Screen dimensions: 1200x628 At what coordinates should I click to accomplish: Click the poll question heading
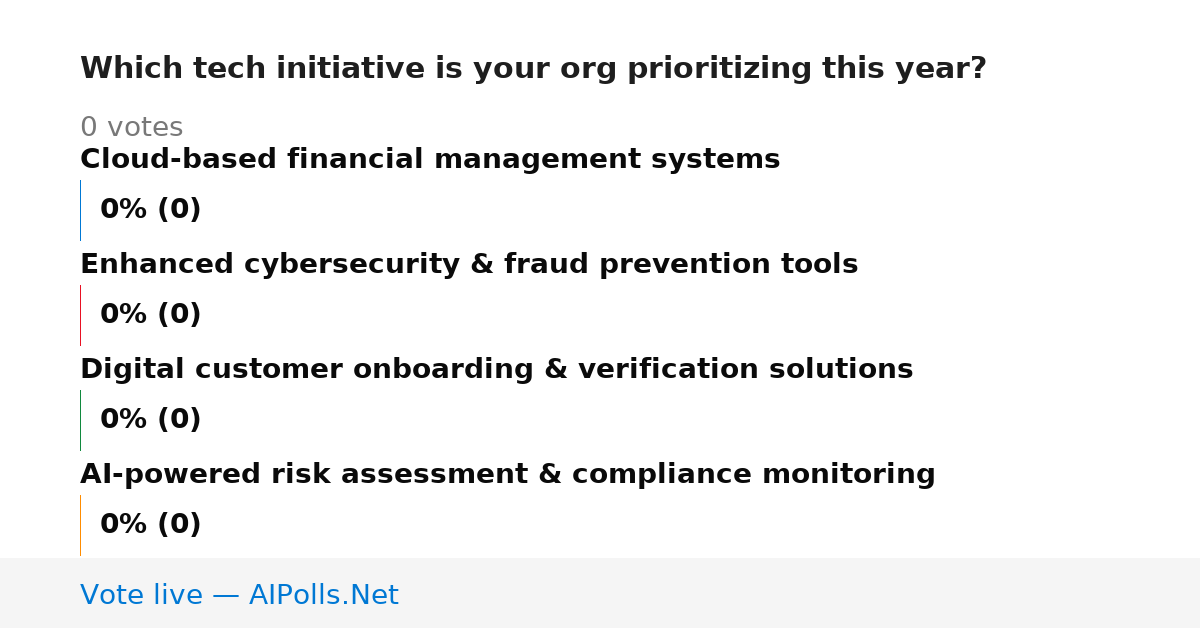coord(533,69)
